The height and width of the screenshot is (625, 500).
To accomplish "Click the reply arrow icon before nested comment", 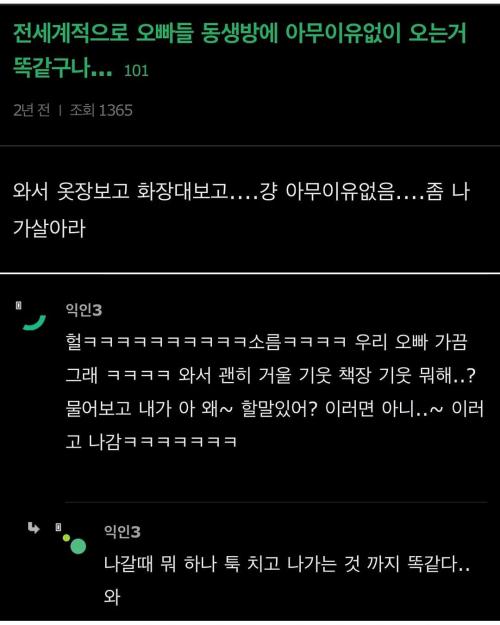I will [x=33, y=528].
